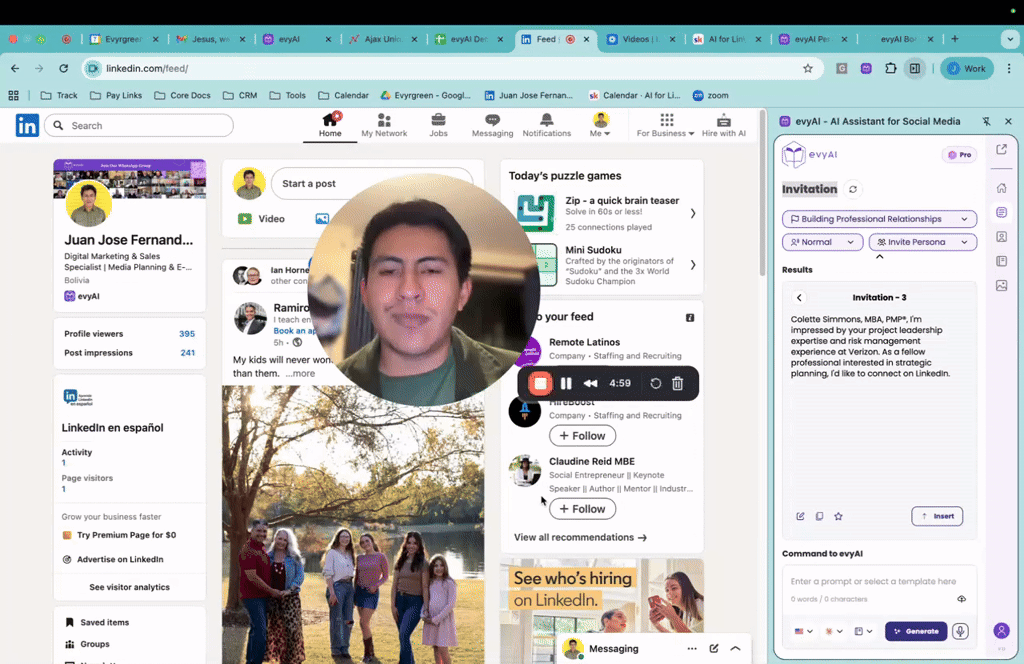
Task: Open LinkedIn's My Network tab
Action: [384, 123]
